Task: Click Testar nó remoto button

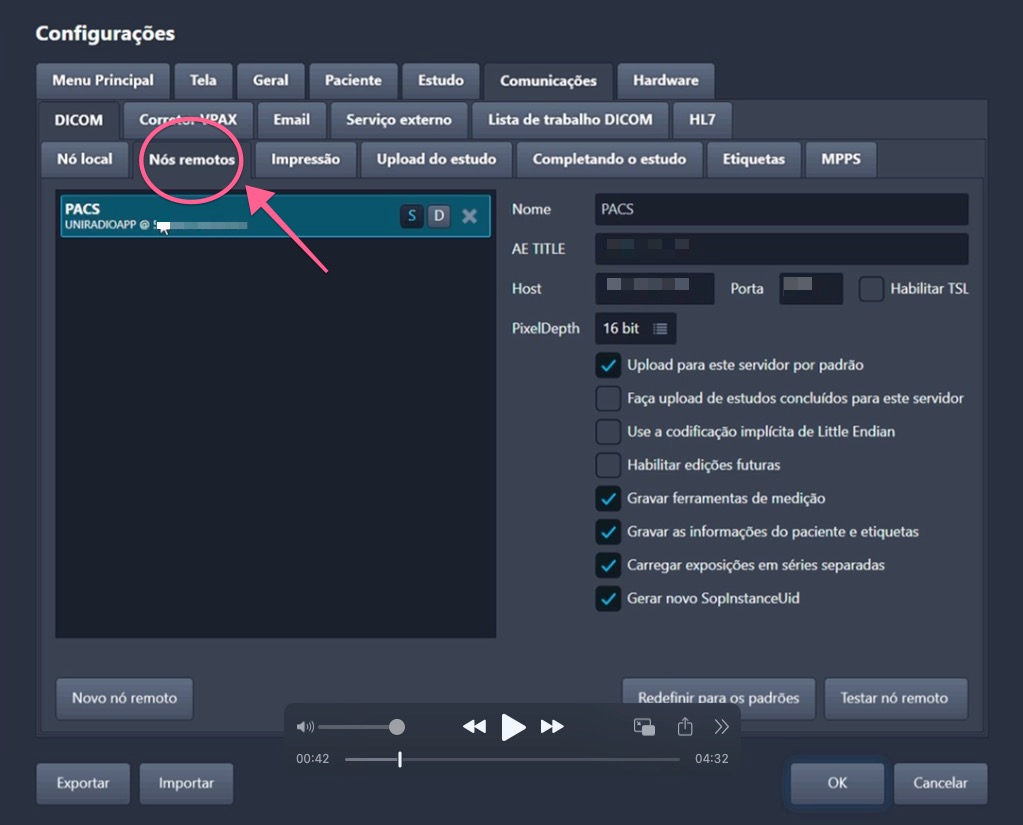Action: point(894,698)
